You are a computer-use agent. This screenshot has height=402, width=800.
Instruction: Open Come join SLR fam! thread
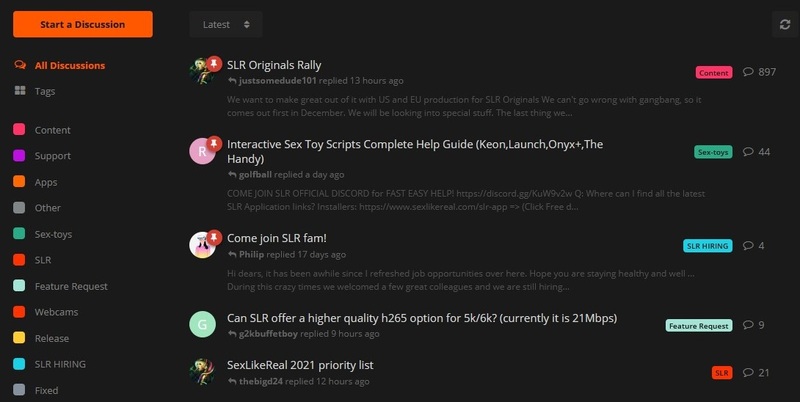click(x=277, y=238)
